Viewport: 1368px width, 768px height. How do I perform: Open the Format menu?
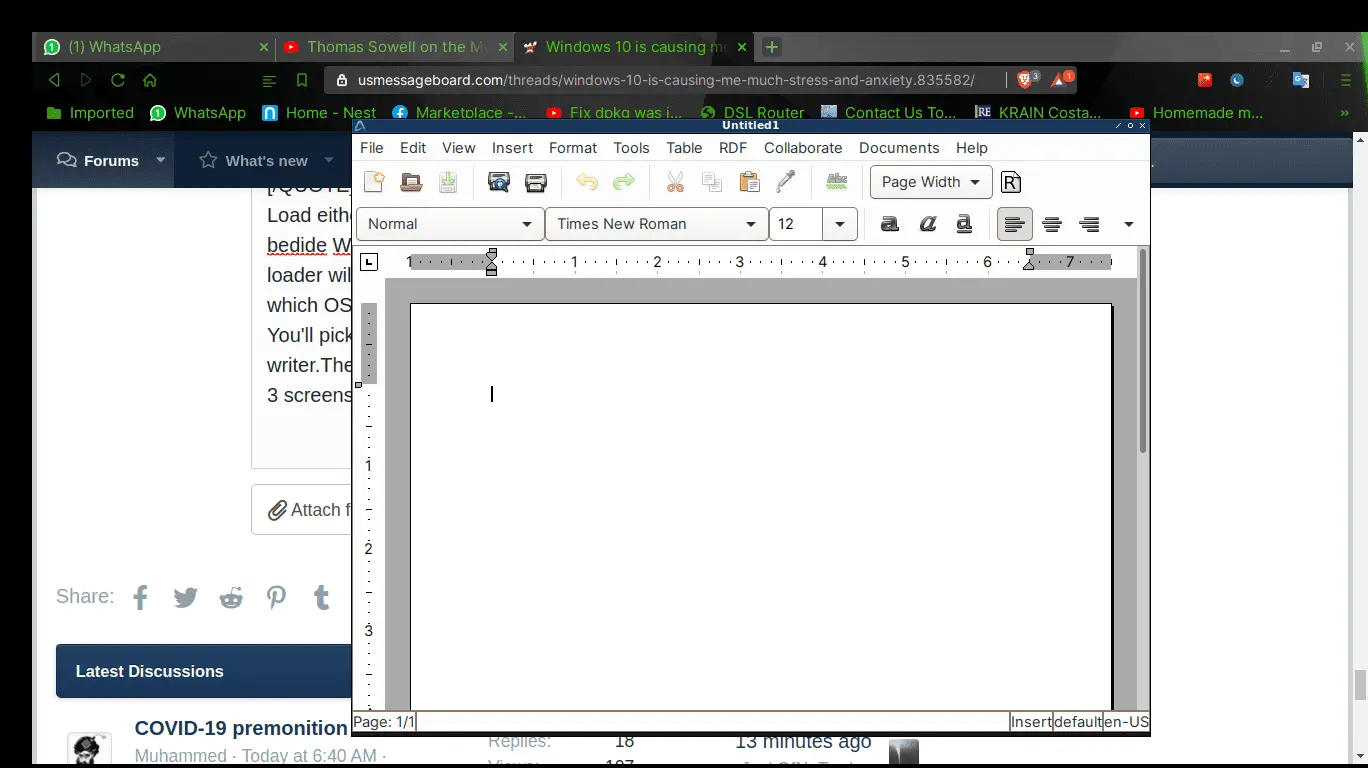572,148
